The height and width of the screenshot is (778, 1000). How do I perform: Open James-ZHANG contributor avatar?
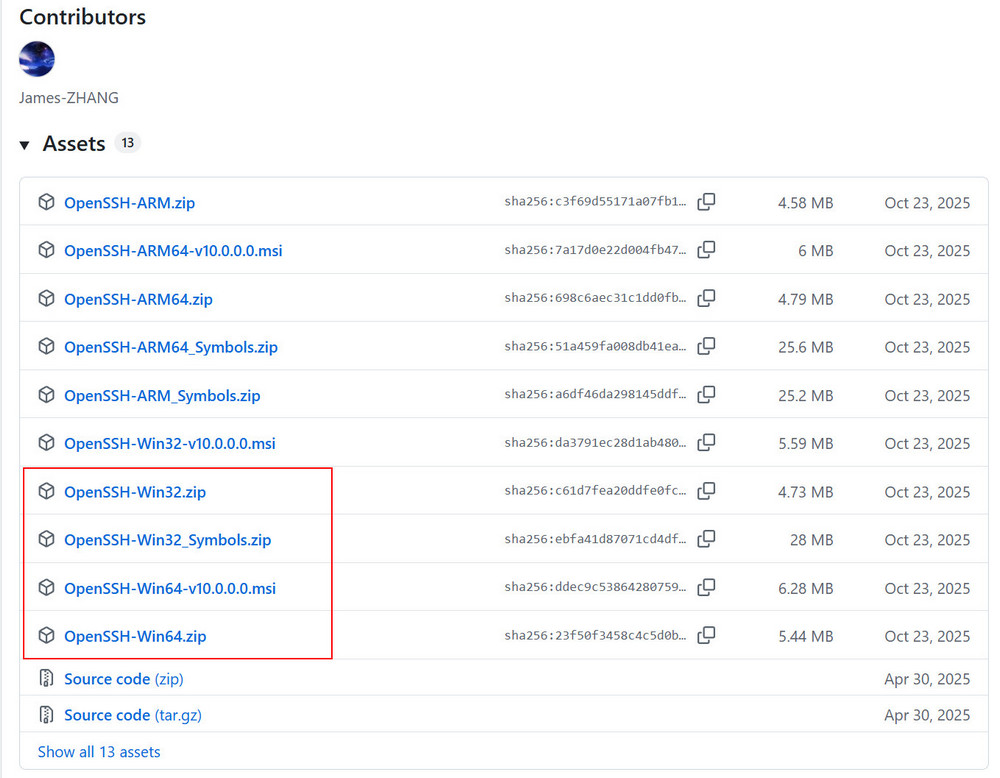(x=37, y=59)
